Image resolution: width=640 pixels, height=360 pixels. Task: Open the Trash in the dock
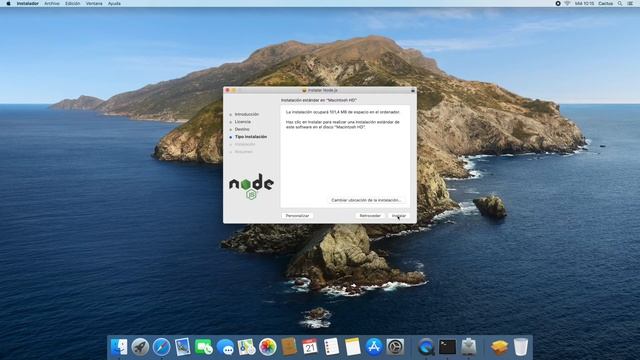coord(521,347)
